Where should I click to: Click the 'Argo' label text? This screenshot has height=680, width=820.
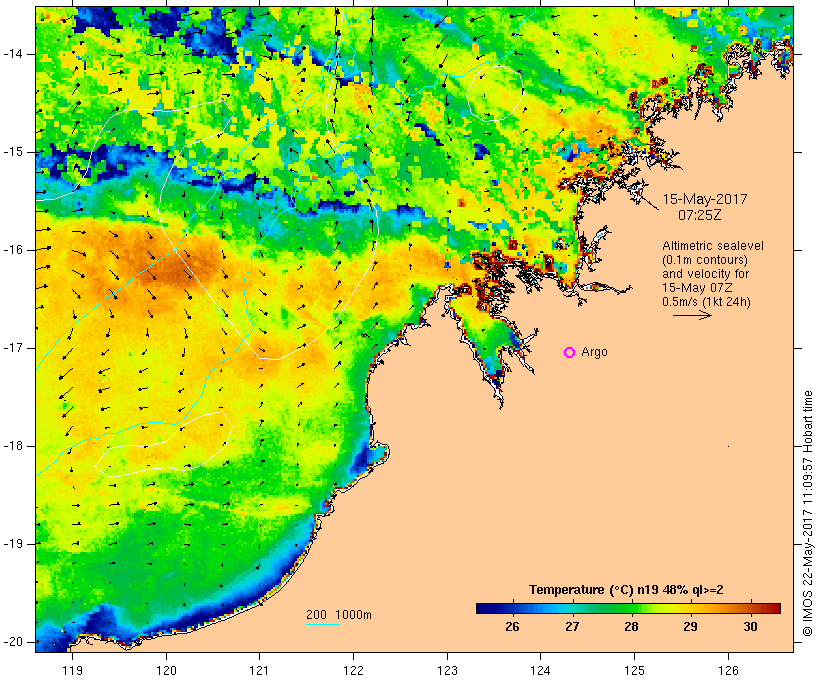[x=595, y=352]
